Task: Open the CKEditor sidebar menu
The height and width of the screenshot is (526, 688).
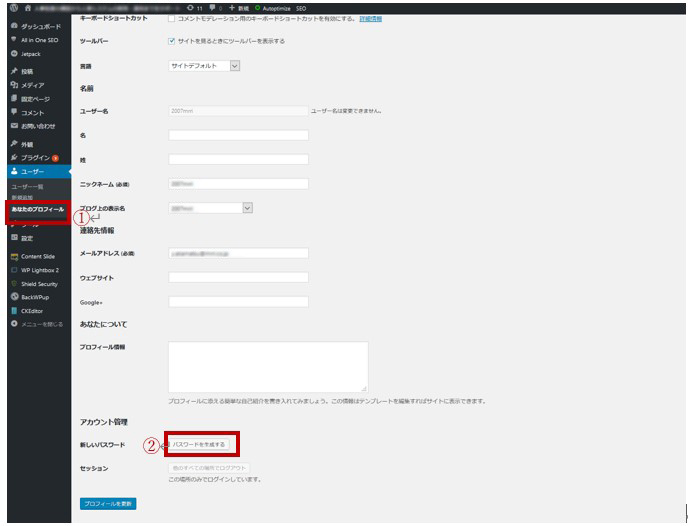Action: tap(34, 310)
